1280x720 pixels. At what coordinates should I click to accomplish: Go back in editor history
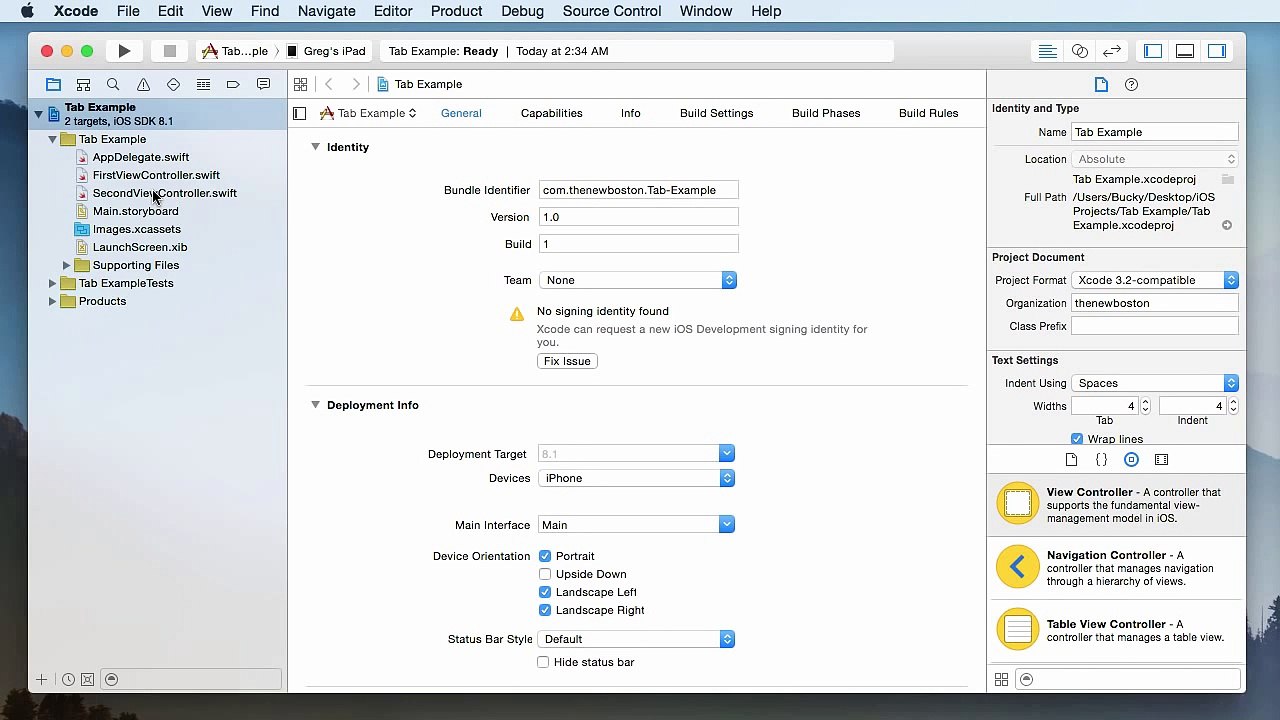[x=329, y=85]
